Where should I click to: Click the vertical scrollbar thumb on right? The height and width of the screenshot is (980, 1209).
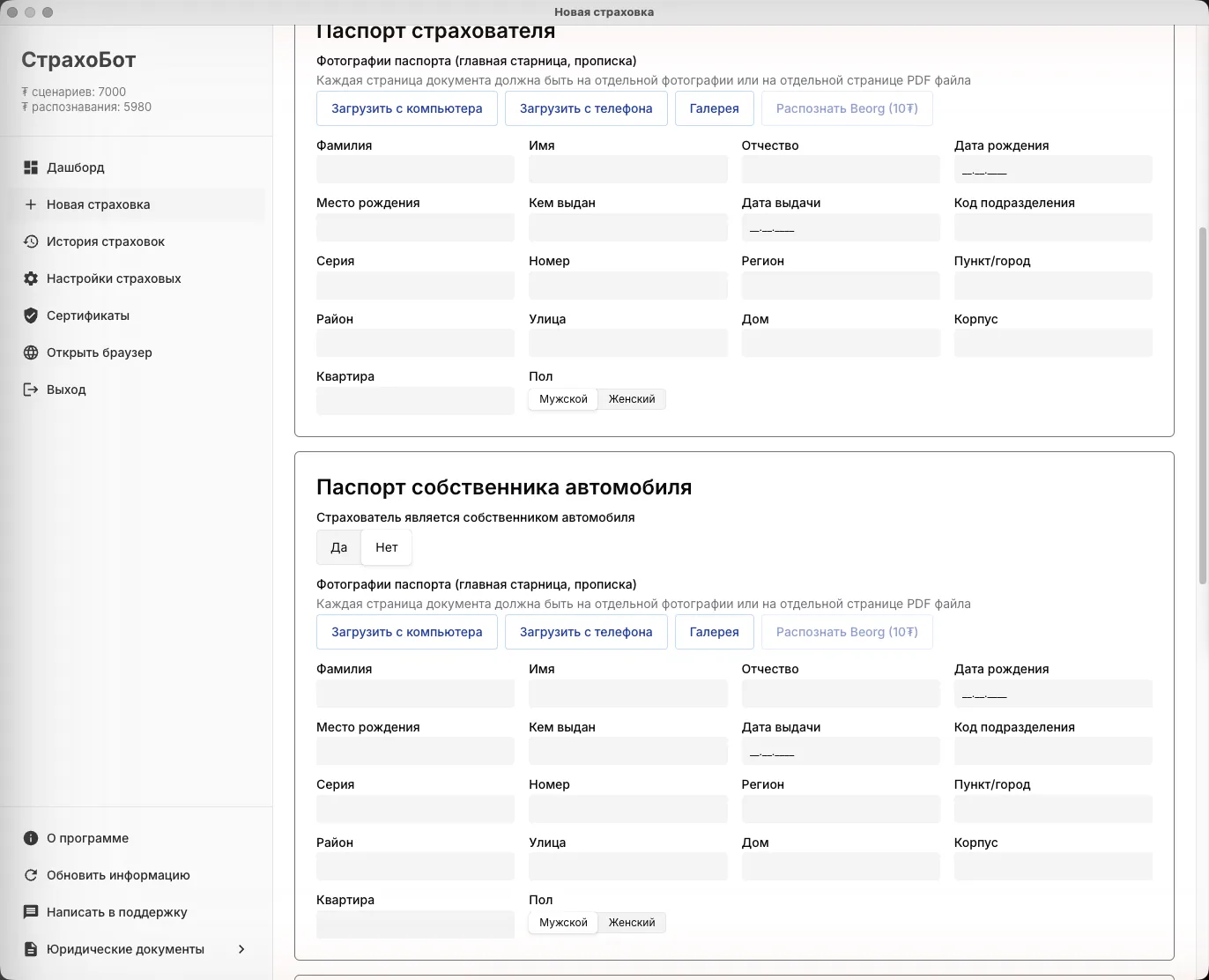pyautogui.click(x=1203, y=405)
